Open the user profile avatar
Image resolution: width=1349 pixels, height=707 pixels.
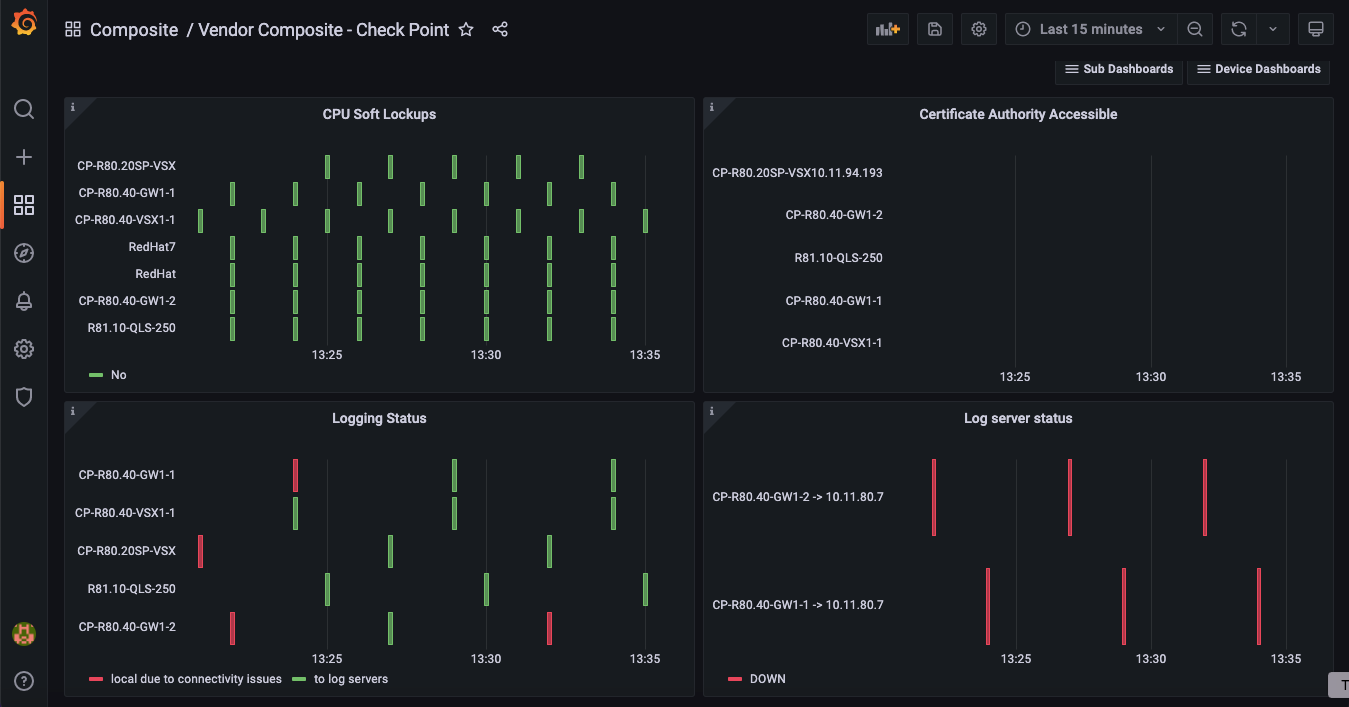point(24,633)
